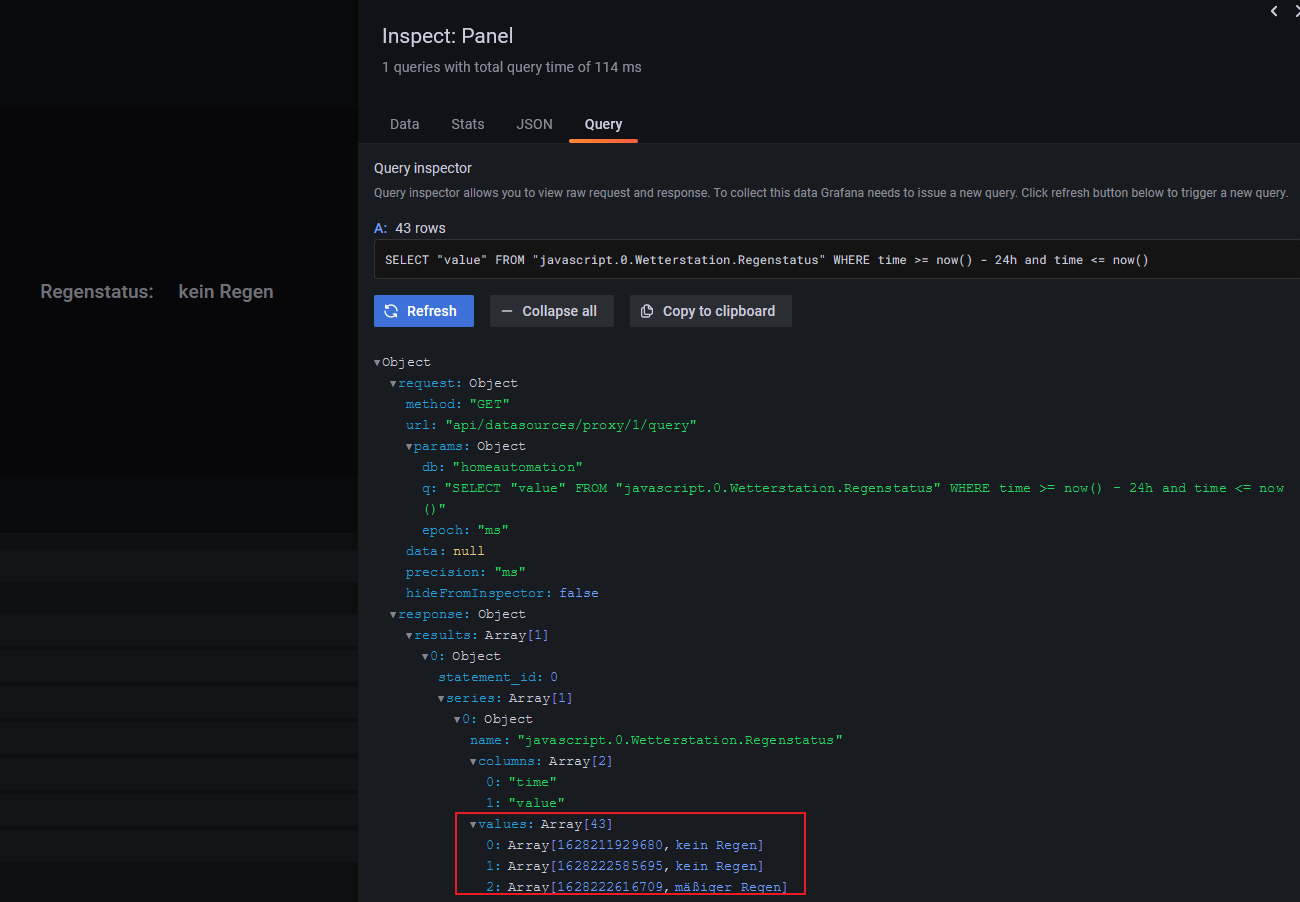
Task: Click the data: null line
Action: 445,551
